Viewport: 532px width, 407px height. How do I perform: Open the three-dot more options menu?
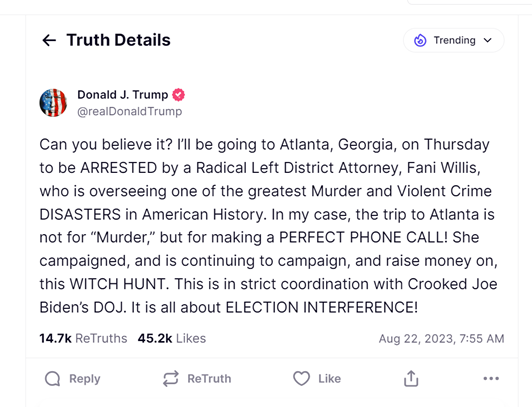tap(491, 379)
